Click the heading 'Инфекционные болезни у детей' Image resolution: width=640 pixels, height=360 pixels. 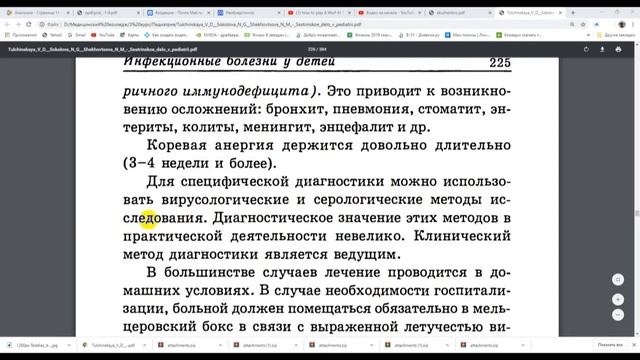tap(229, 62)
